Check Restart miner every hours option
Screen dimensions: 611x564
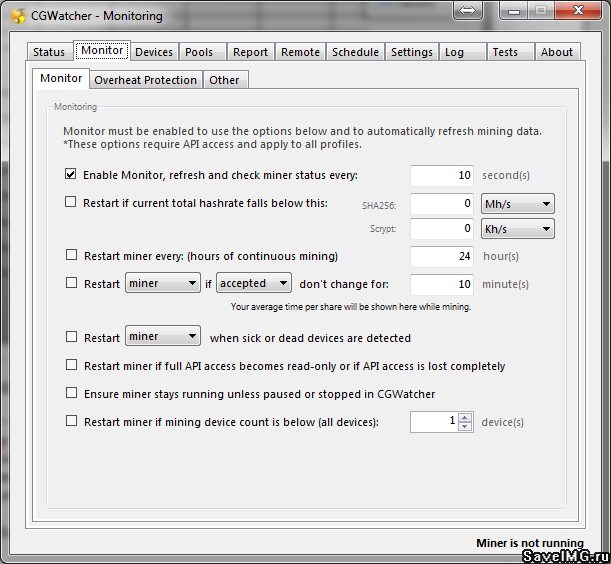coord(71,255)
